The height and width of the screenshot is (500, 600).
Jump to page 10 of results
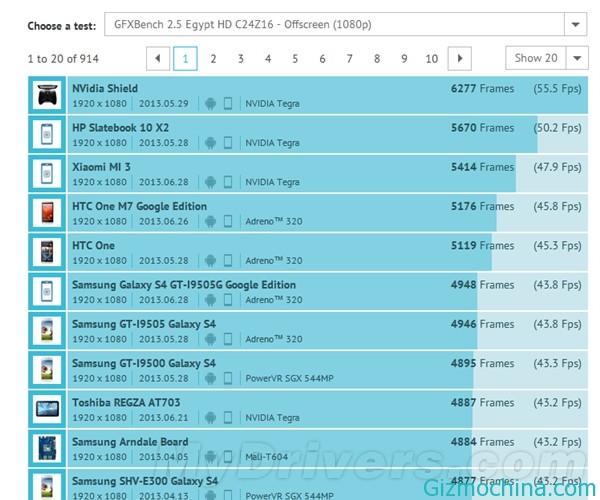[x=431, y=59]
